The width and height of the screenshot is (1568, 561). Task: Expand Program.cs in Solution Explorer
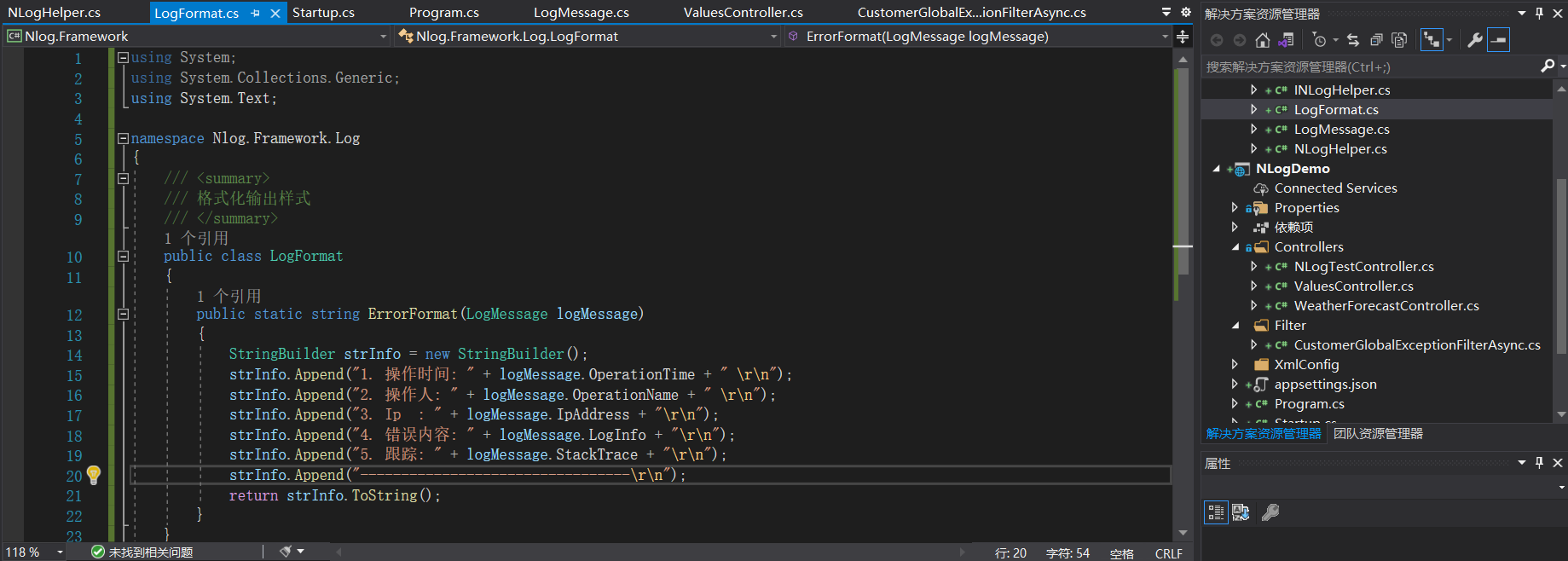click(1235, 403)
